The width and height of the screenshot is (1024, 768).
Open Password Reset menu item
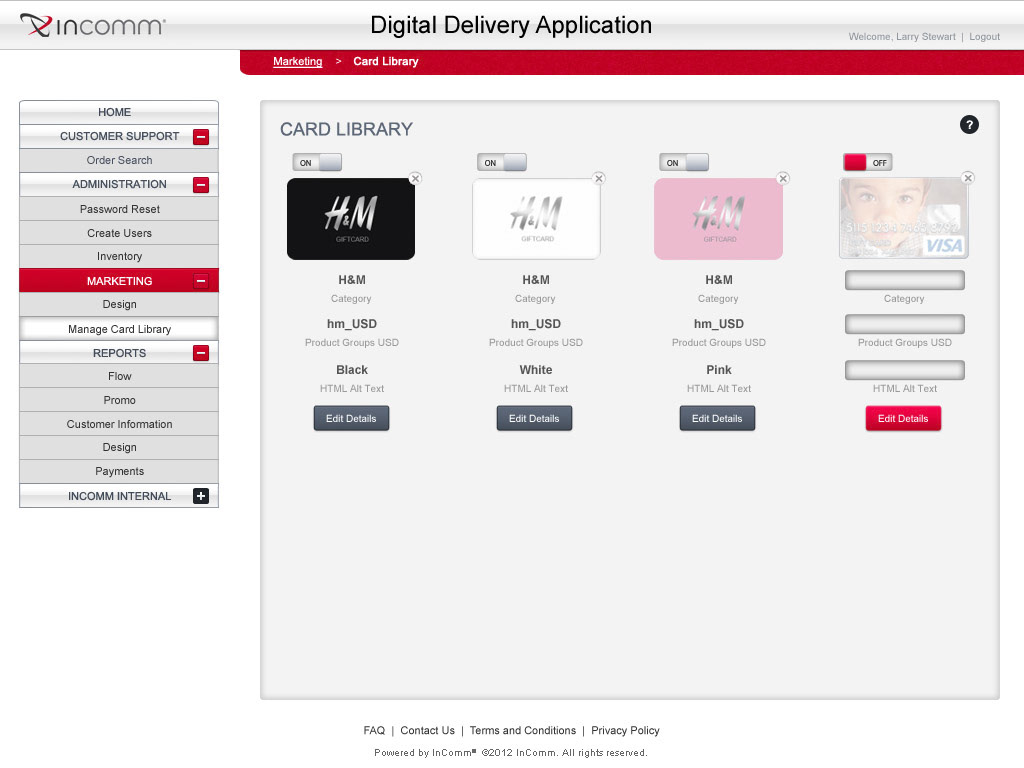119,209
